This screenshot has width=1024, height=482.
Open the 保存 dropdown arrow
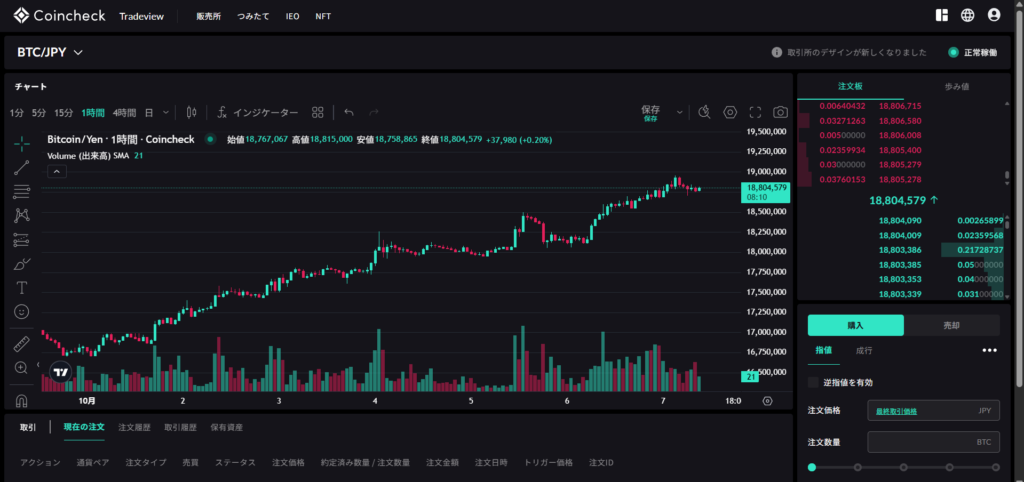680,112
